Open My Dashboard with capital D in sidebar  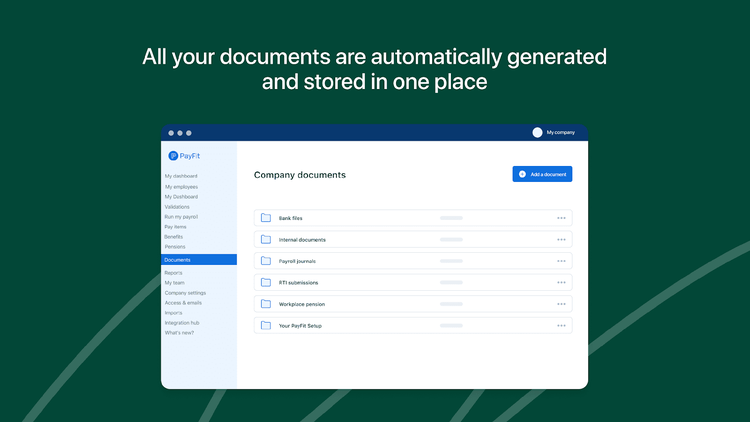pyautogui.click(x=181, y=197)
